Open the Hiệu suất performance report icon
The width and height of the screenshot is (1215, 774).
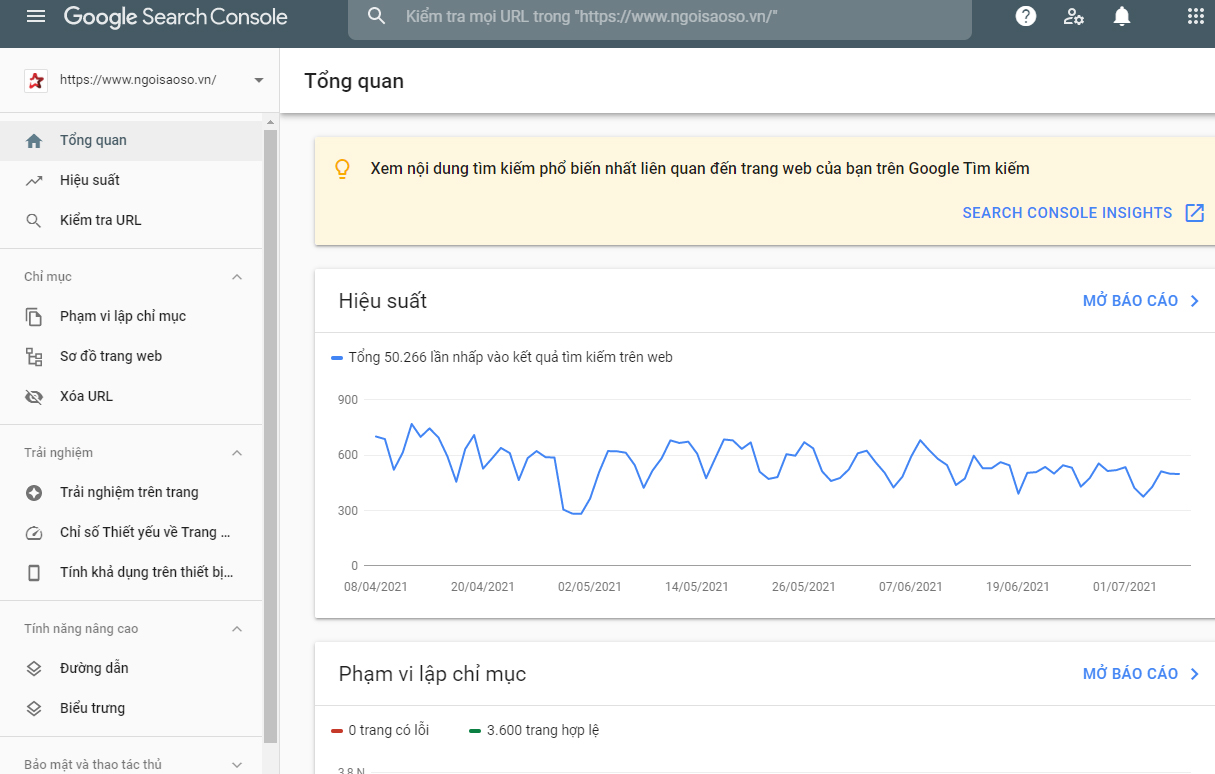[34, 180]
